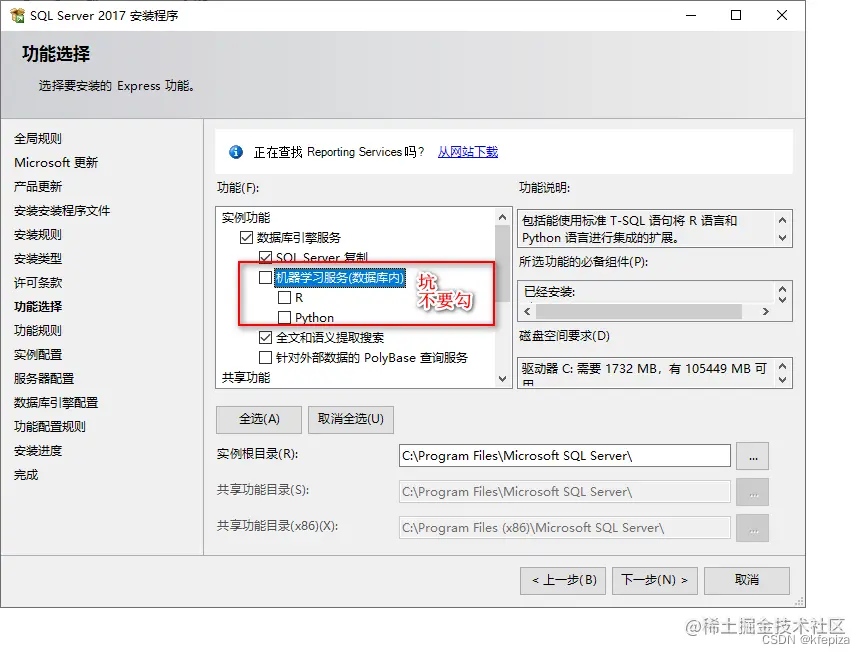Open the 从网站下载 link
Image resolution: width=865 pixels, height=656 pixels.
pos(468,152)
